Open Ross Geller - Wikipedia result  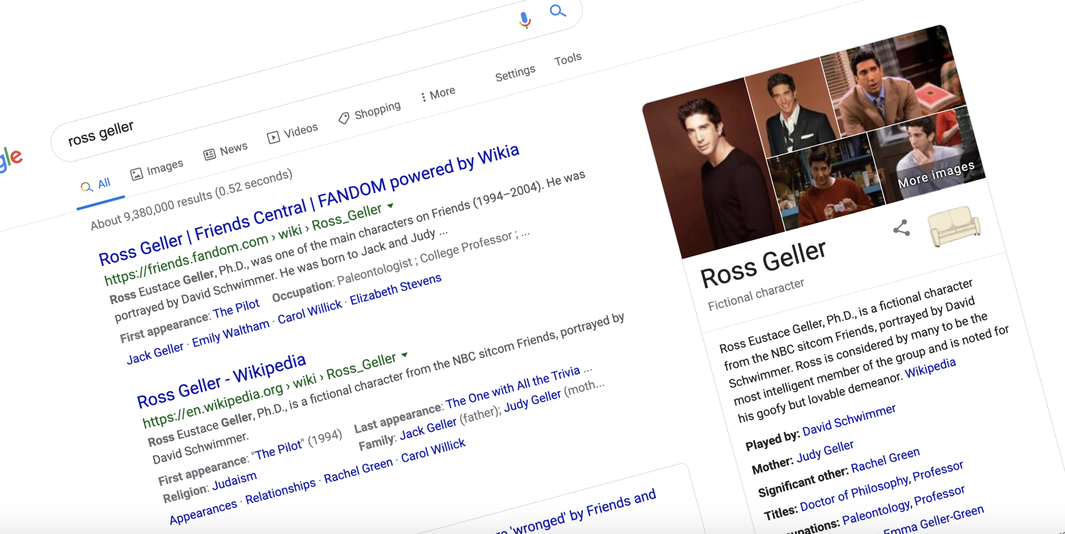pos(221,380)
